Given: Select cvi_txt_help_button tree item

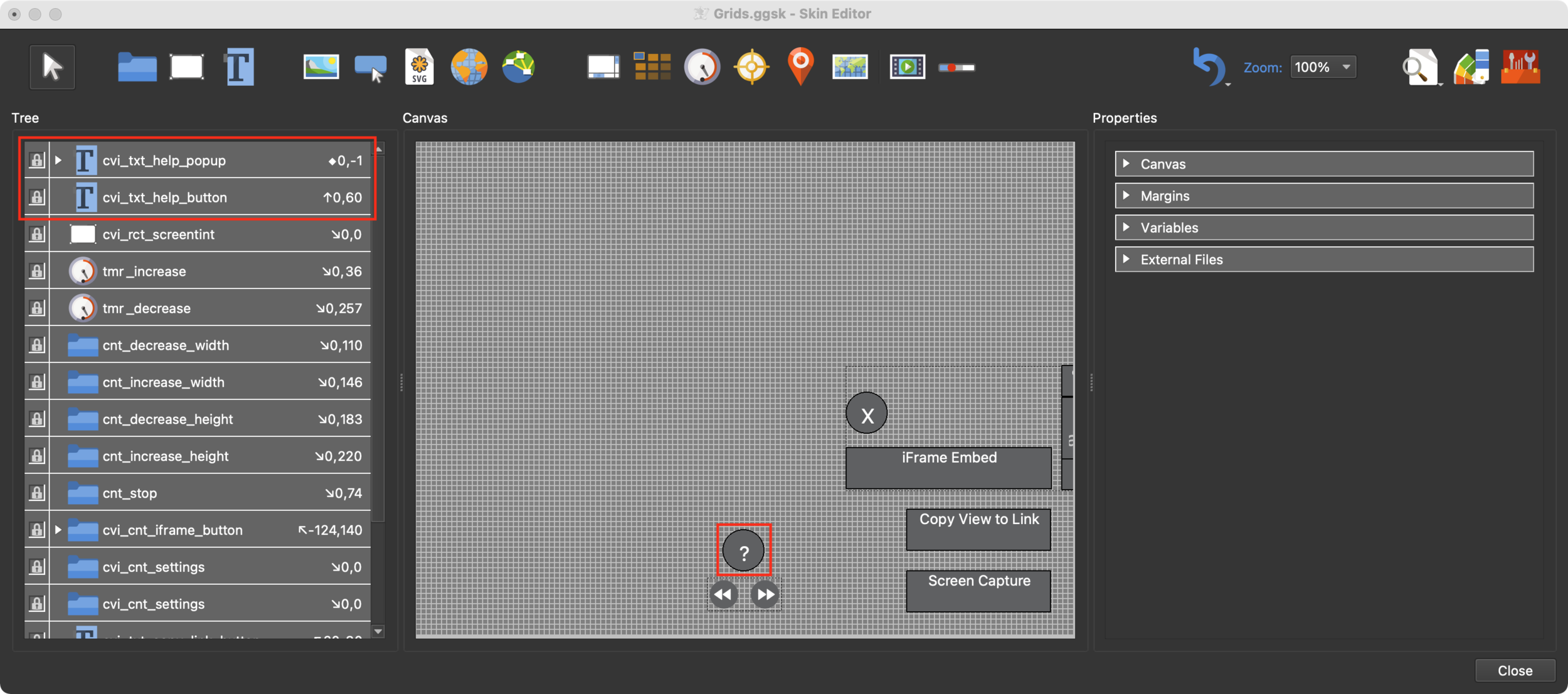Looking at the screenshot, I should coord(164,197).
